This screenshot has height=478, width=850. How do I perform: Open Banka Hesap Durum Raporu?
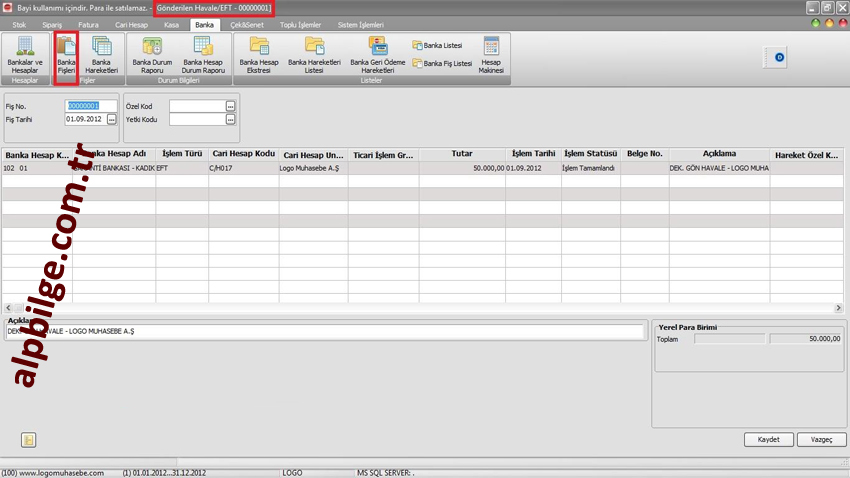[203, 54]
